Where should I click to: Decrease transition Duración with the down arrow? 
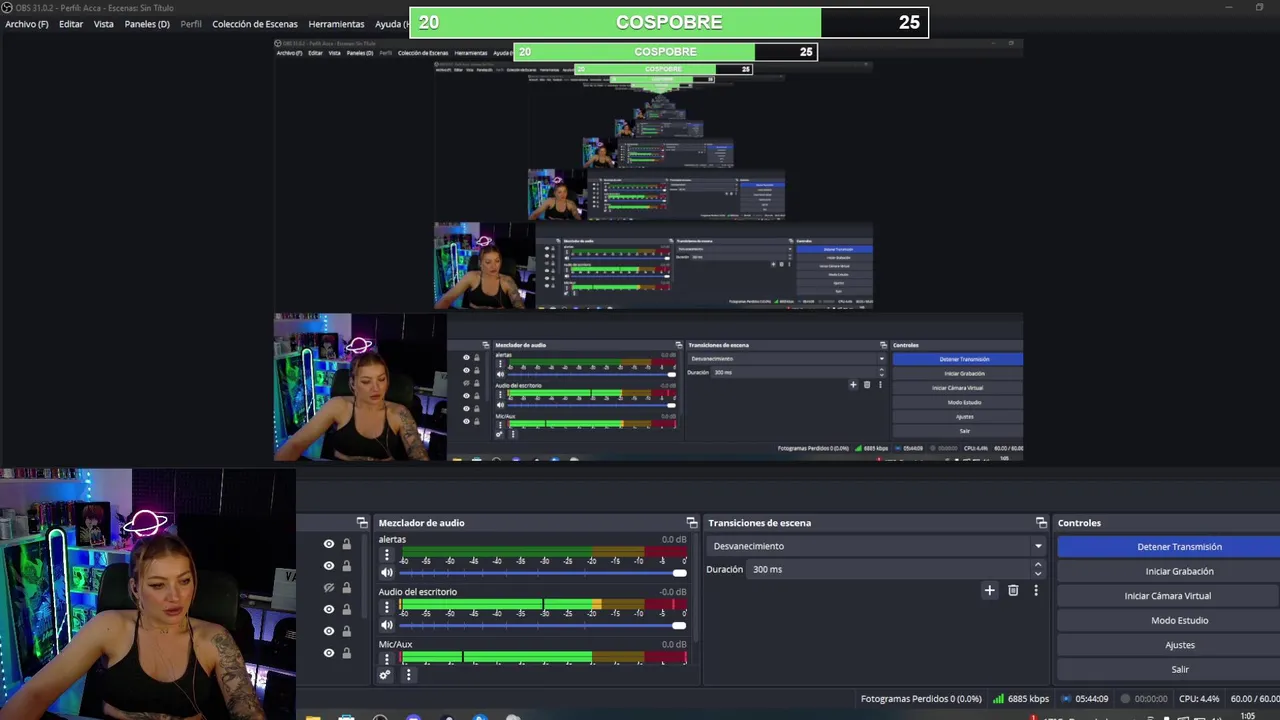[1038, 574]
